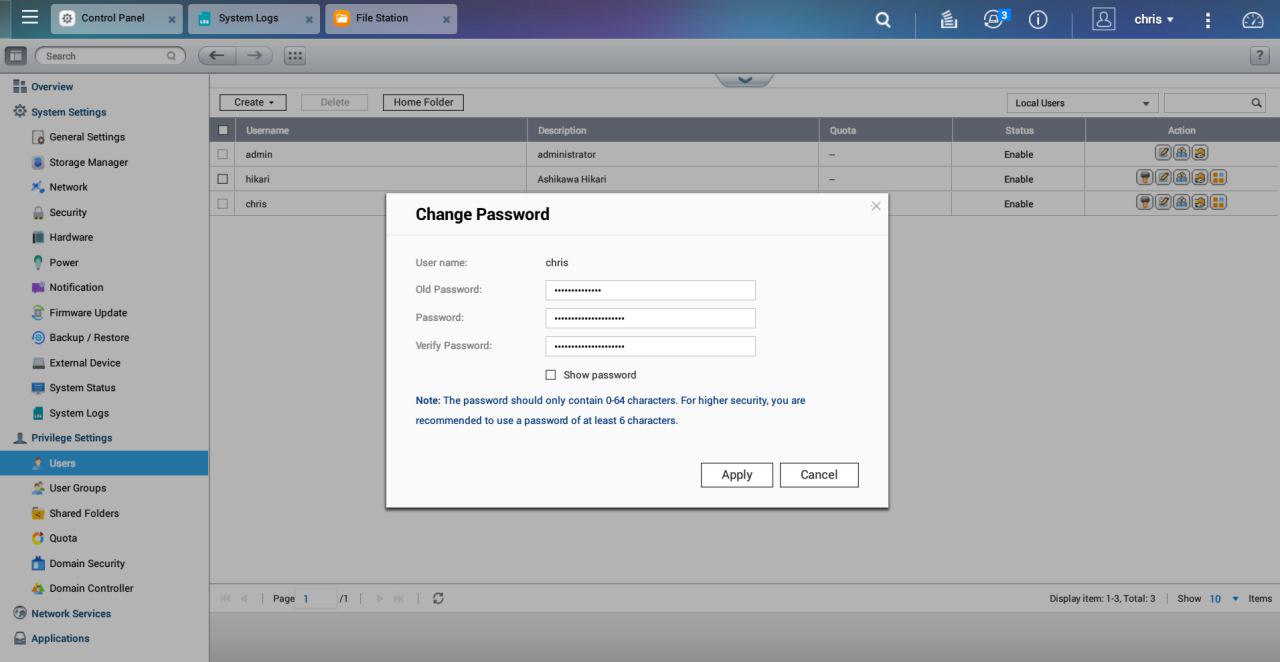Click the help question mark button
The image size is (1280, 662).
(x=1259, y=56)
